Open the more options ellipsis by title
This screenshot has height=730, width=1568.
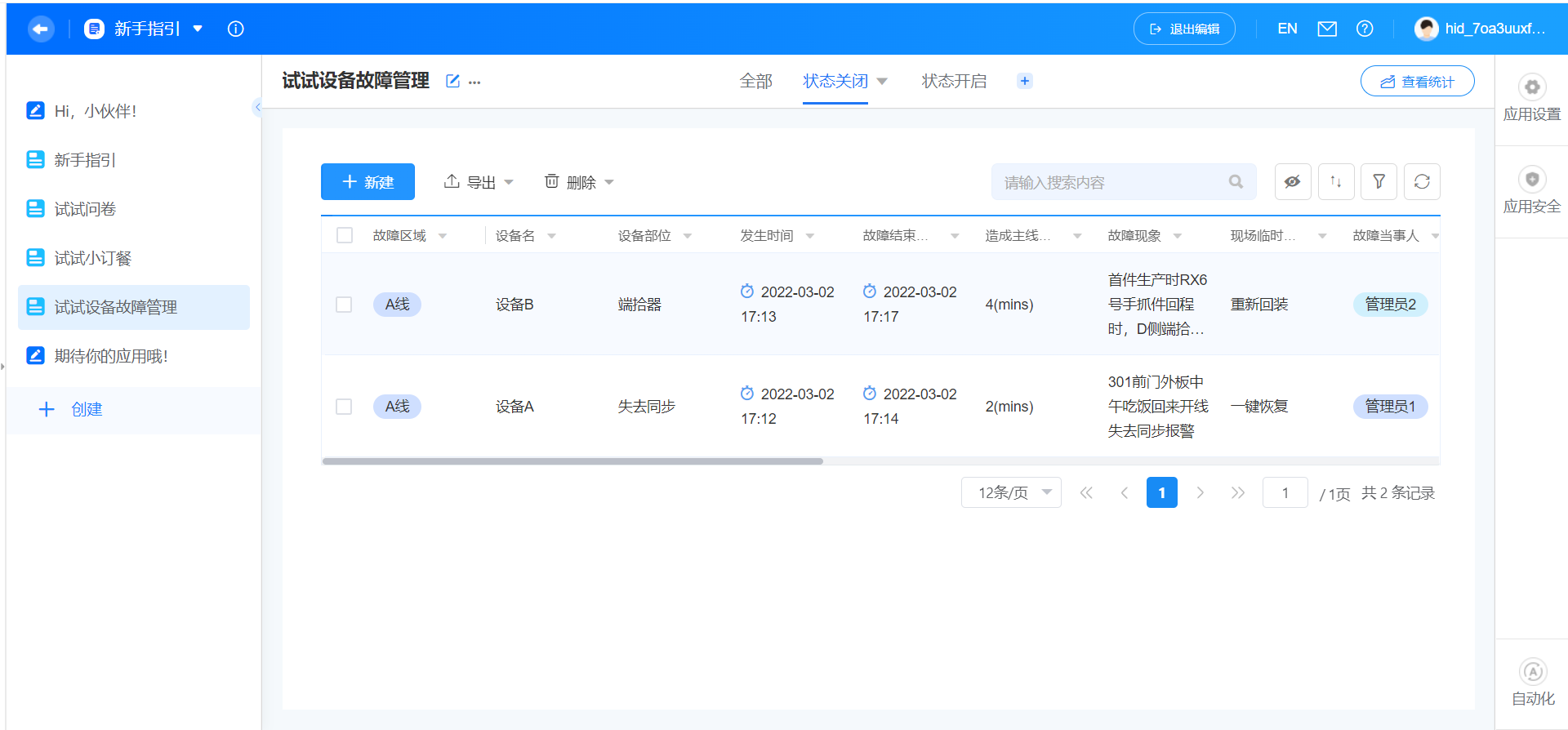click(474, 82)
